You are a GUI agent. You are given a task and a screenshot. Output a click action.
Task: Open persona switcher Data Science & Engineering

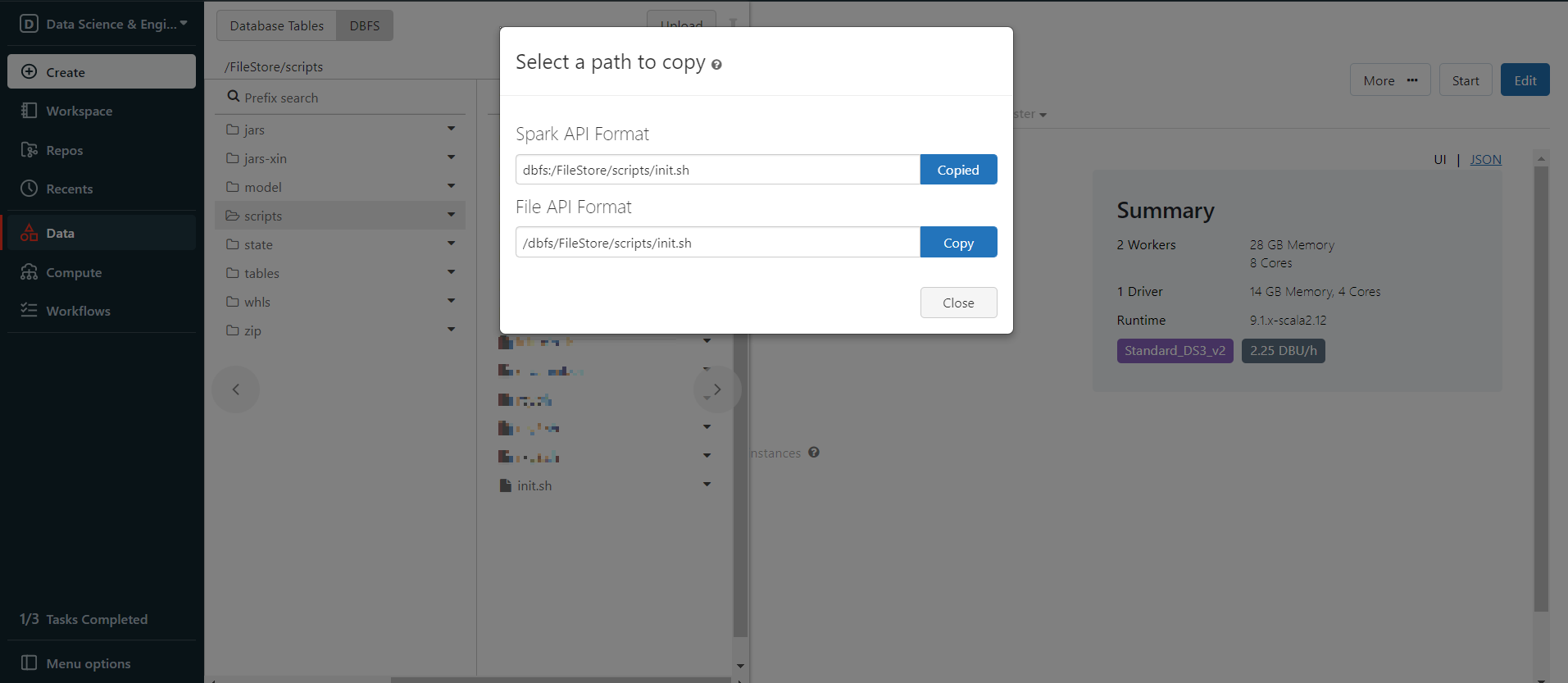pos(103,24)
